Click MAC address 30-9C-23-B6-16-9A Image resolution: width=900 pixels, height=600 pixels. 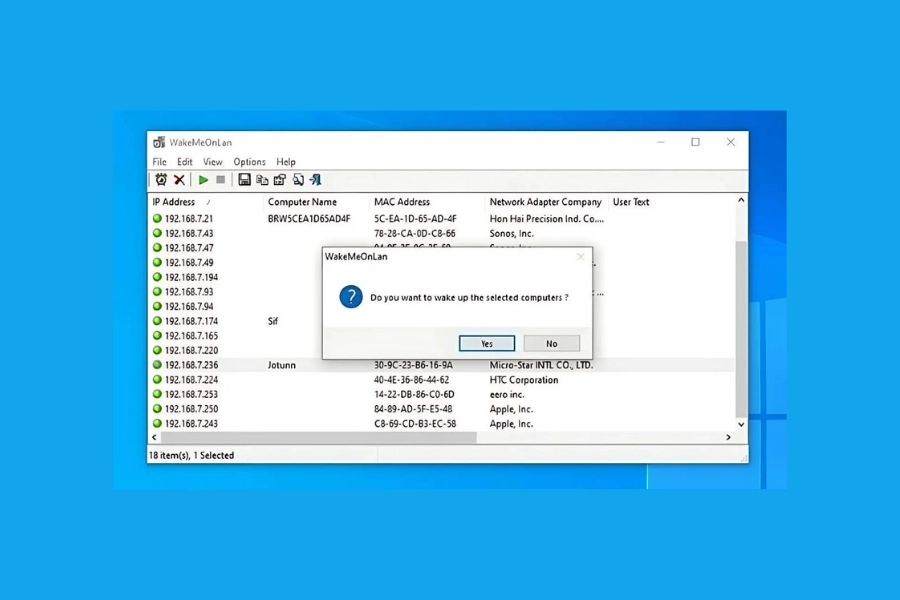click(413, 365)
